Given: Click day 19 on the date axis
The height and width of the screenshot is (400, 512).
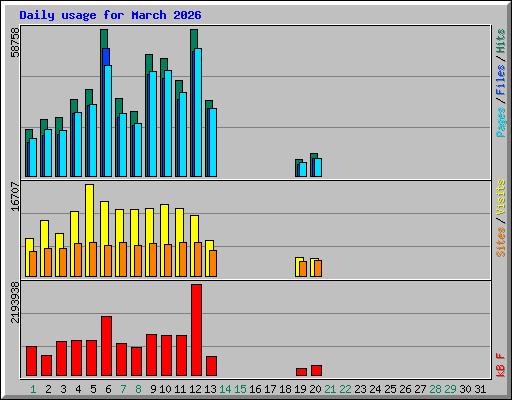Looking at the screenshot, I should (300, 389).
